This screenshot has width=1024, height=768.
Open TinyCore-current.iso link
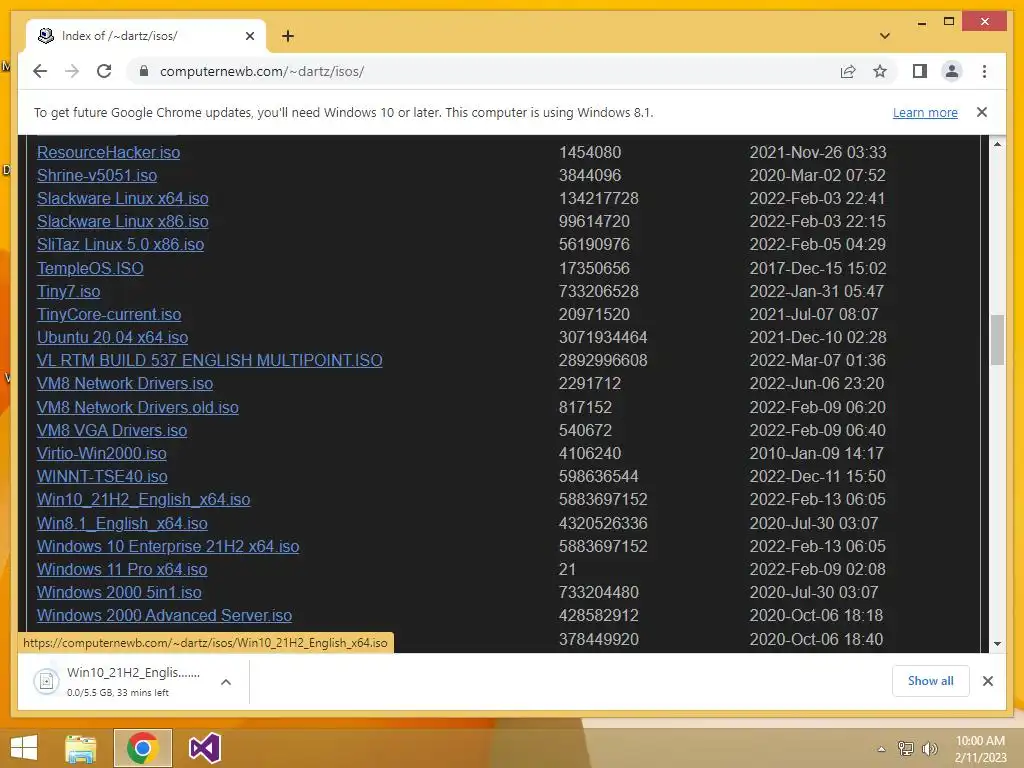pyautogui.click(x=109, y=314)
